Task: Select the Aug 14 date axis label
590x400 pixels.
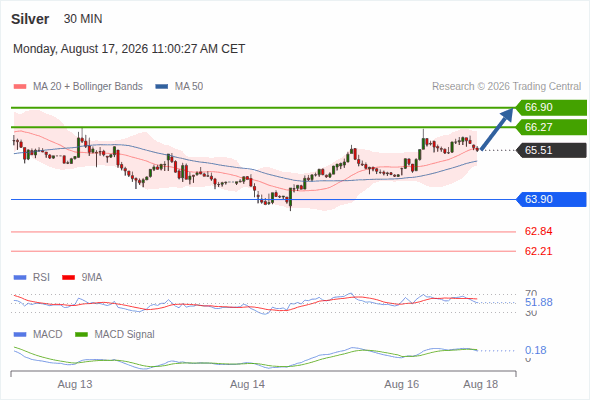Action: coord(247,384)
